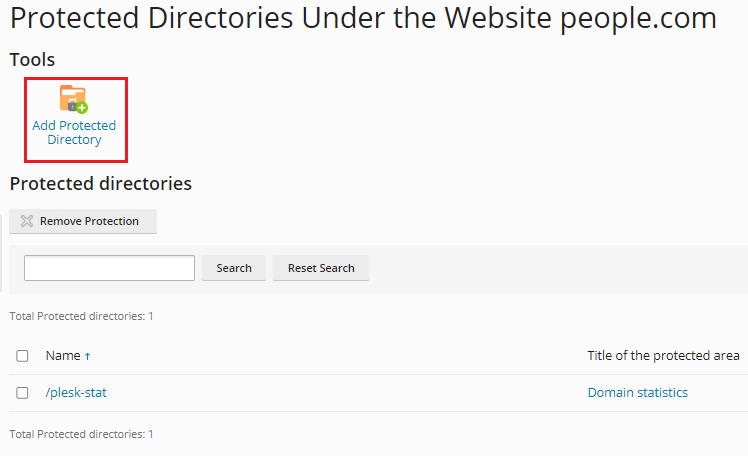
Task: Sort the list by Name column
Action: click(63, 356)
